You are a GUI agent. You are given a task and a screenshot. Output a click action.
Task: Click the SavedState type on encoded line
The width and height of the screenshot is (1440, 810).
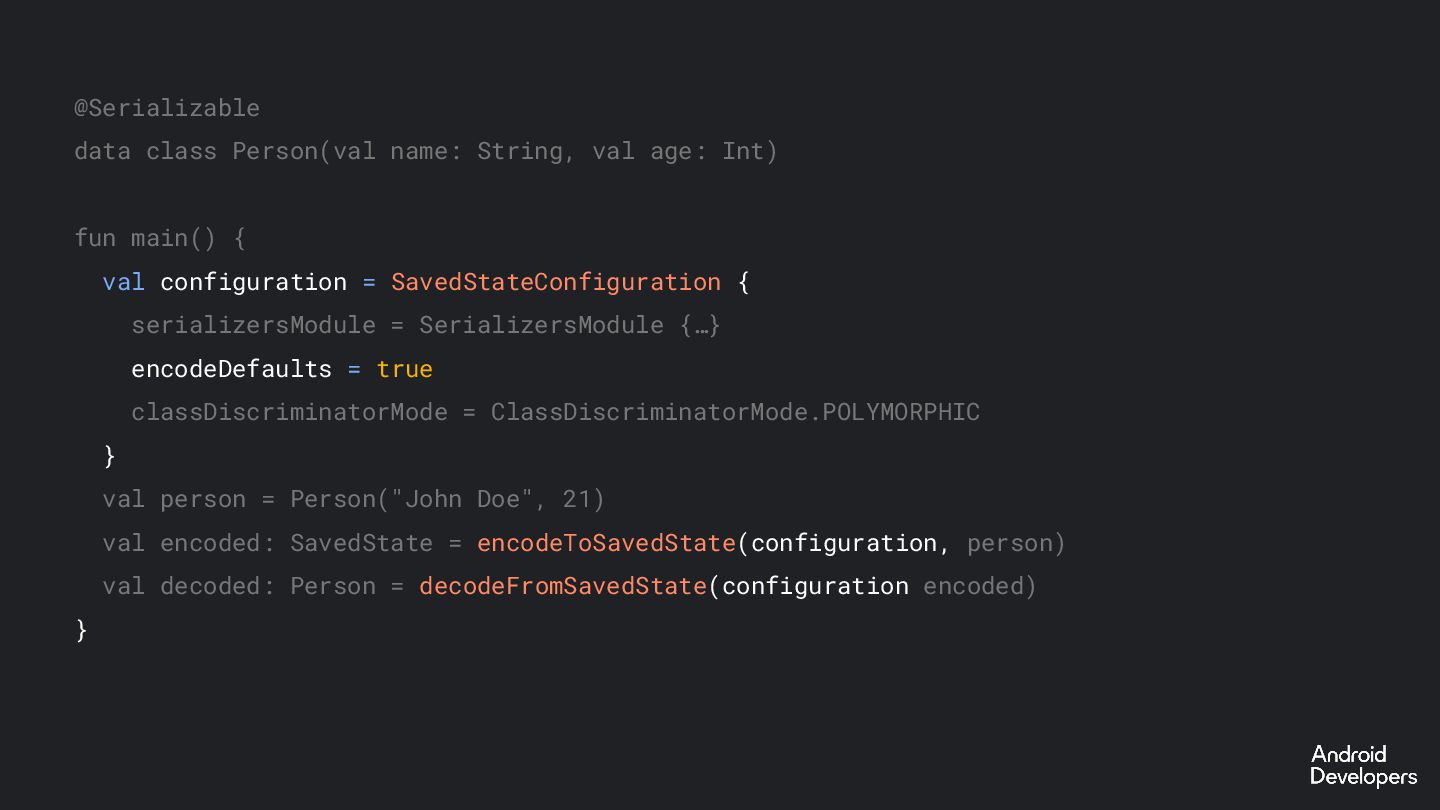pyautogui.click(x=362, y=543)
